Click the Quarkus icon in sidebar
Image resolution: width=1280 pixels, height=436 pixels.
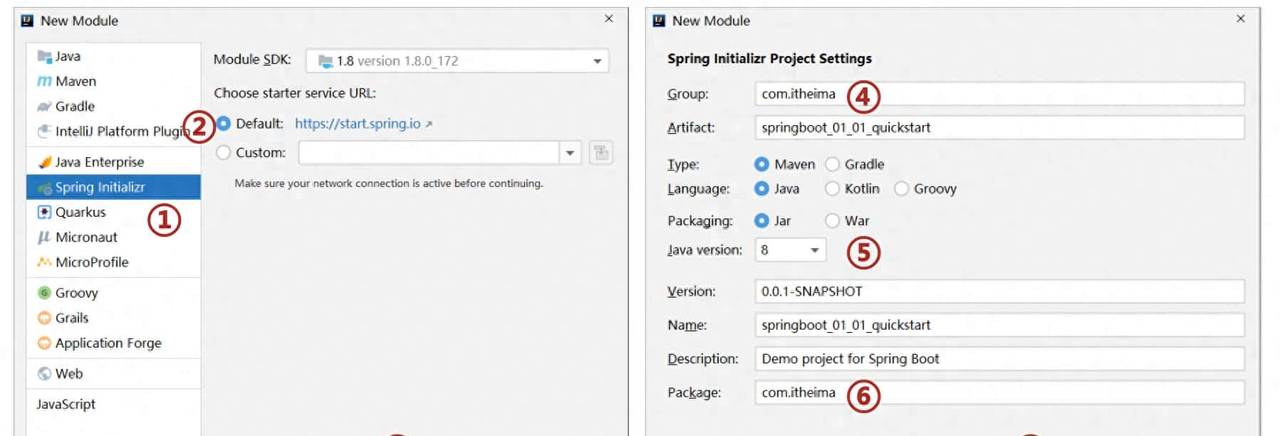pyautogui.click(x=44, y=213)
